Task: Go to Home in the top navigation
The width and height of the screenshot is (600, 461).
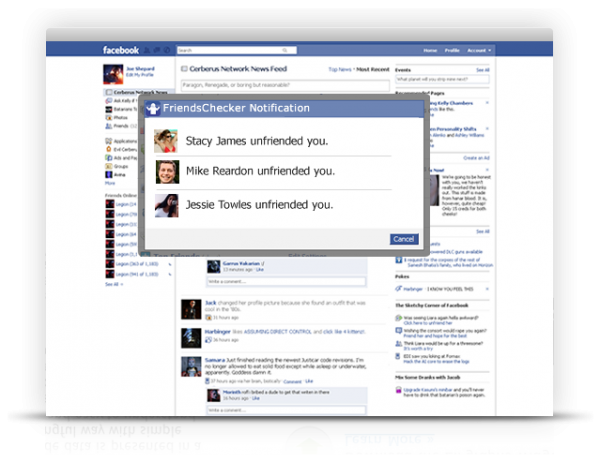Action: coord(430,50)
